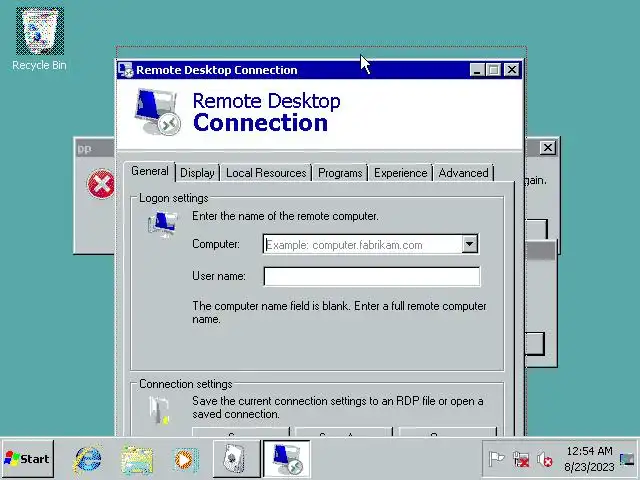Open the file explorer taskbar icon
This screenshot has width=640, height=480.
pos(137,460)
